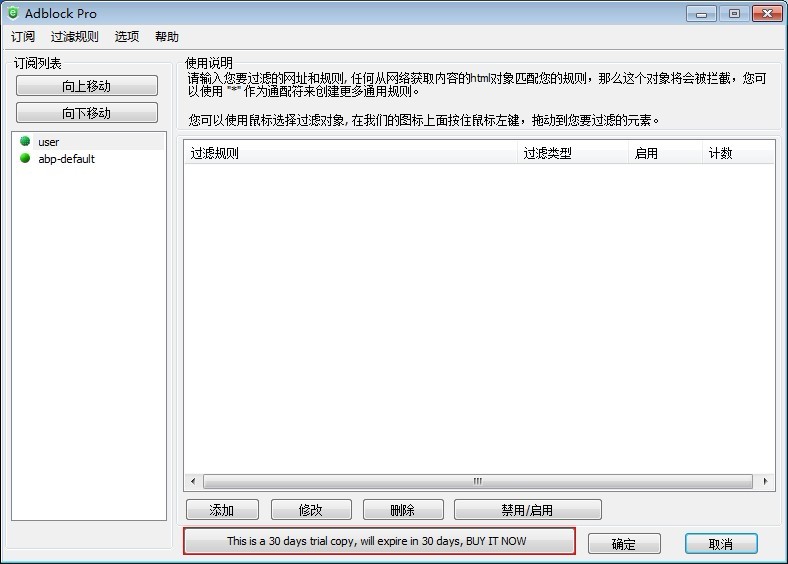Open the 帮助 menu
Image resolution: width=788 pixels, height=564 pixels.
coord(167,37)
